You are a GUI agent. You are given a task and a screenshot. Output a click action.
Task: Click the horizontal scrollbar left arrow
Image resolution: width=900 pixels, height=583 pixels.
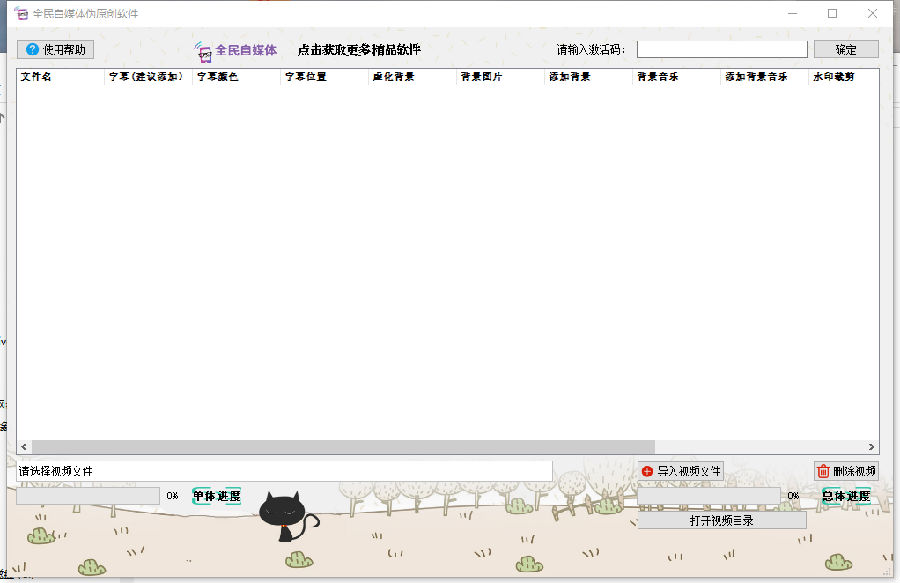24,447
